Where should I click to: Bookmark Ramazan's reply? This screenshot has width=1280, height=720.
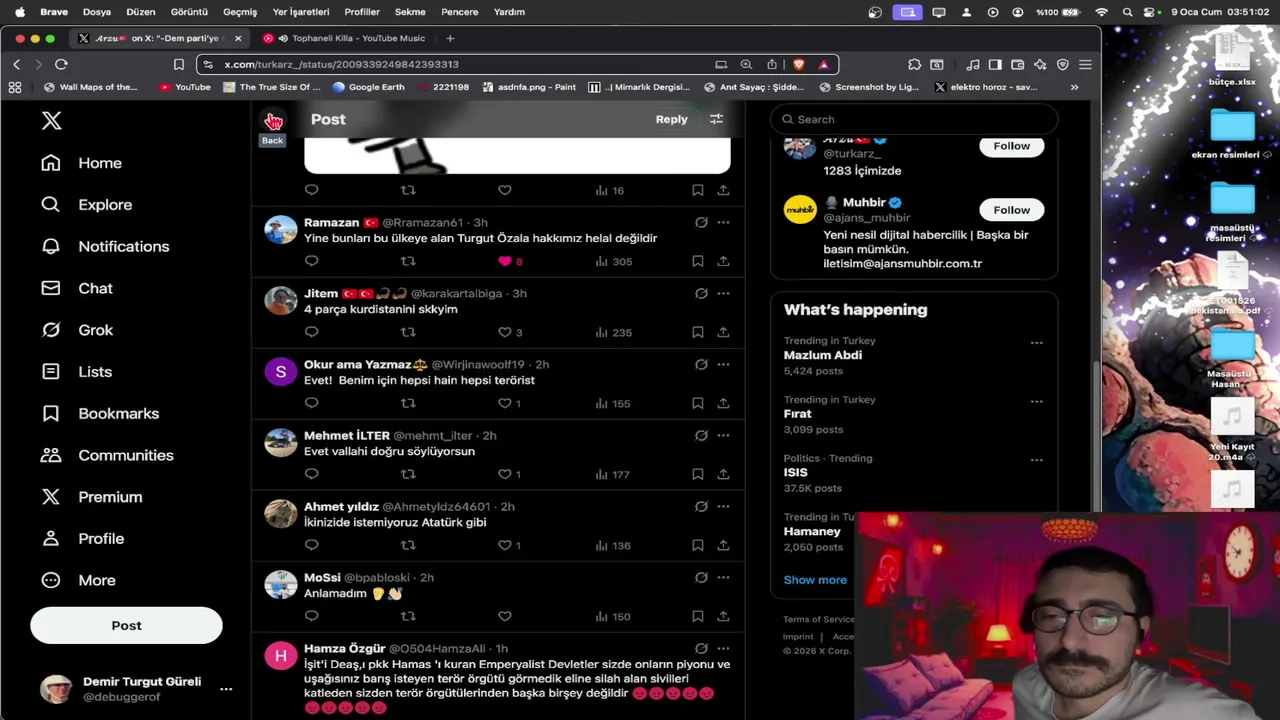pyautogui.click(x=697, y=261)
